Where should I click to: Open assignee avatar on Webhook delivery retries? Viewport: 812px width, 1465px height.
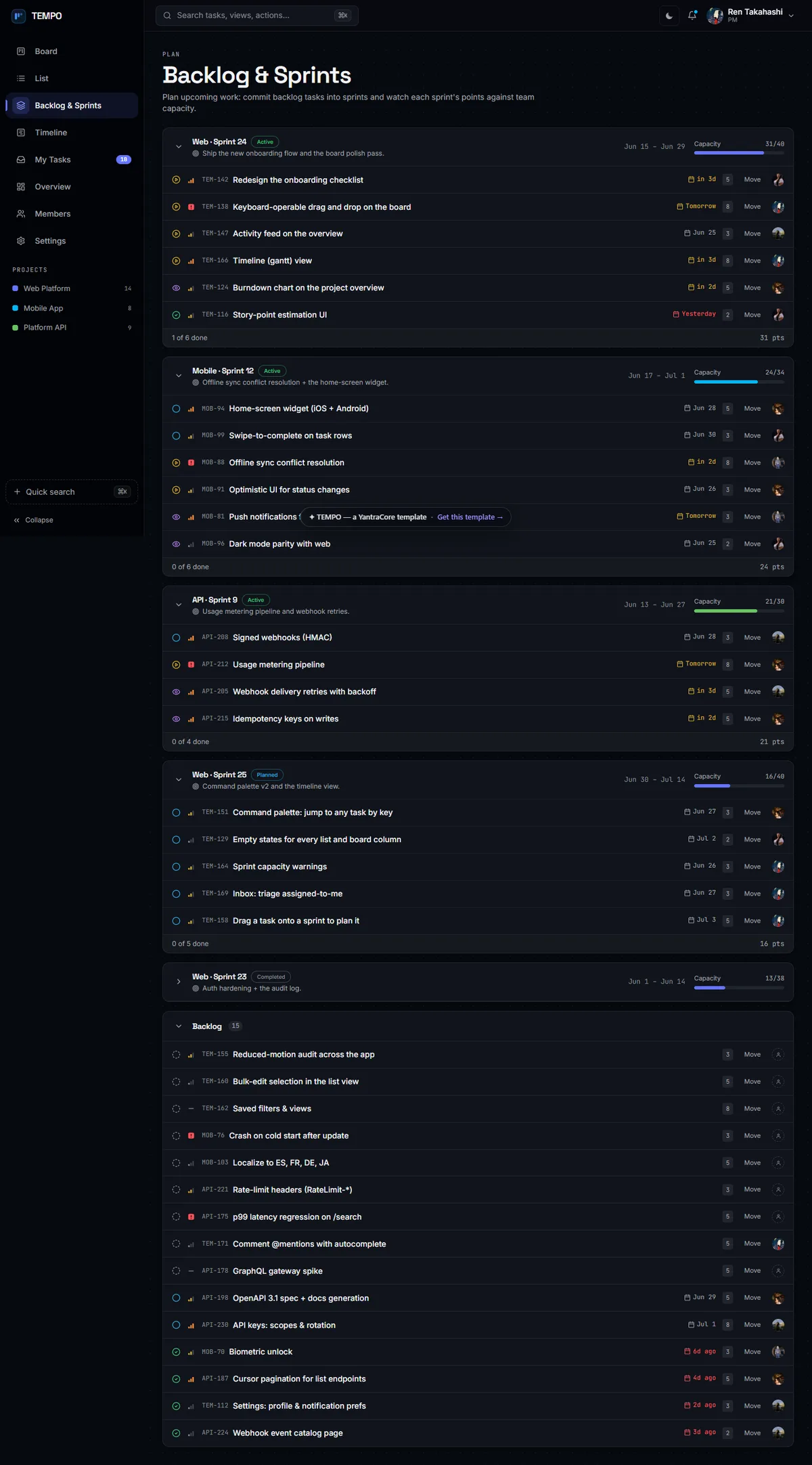(x=778, y=692)
